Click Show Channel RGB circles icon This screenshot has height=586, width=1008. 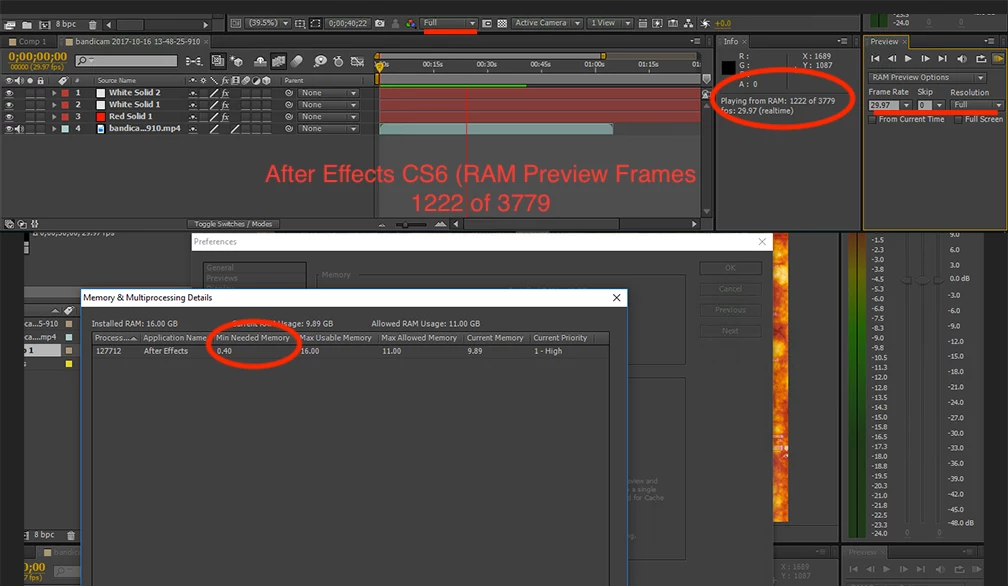click(x=411, y=23)
